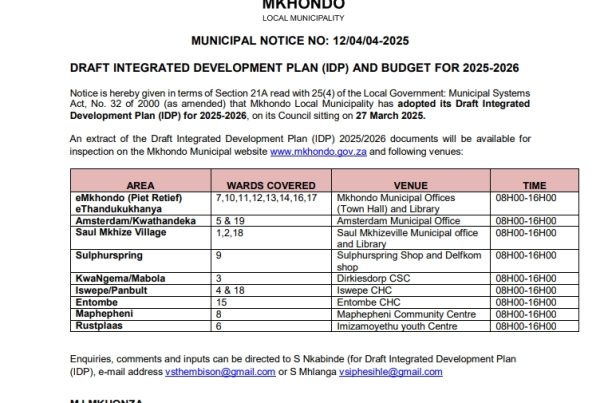Click the Iswepe/Panbult area cell
This screenshot has width=600, height=403.
pyautogui.click(x=140, y=290)
